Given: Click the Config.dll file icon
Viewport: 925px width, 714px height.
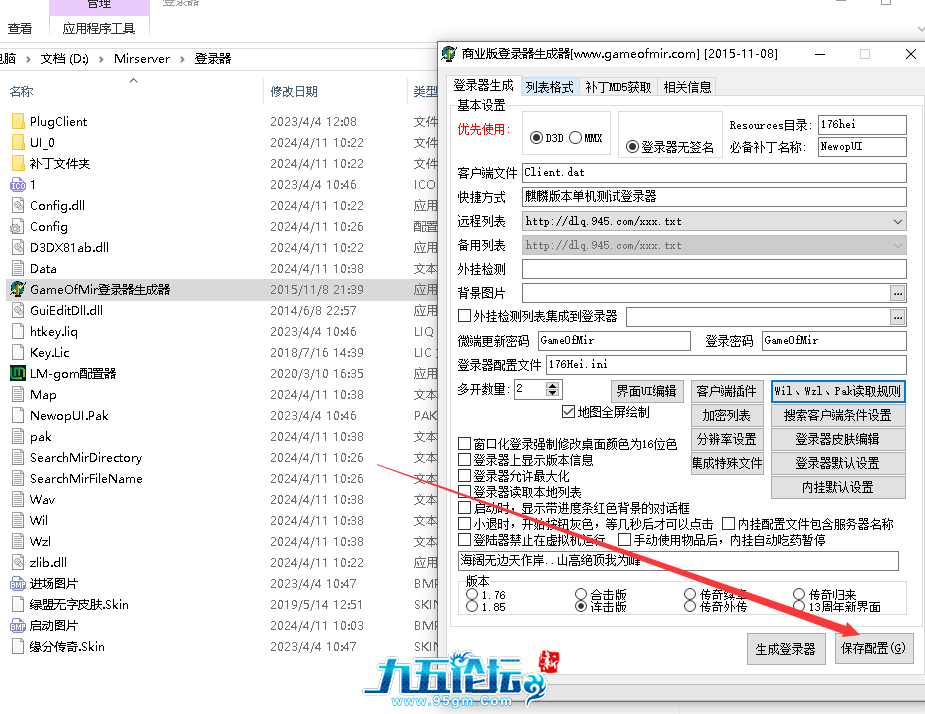Looking at the screenshot, I should (18, 205).
